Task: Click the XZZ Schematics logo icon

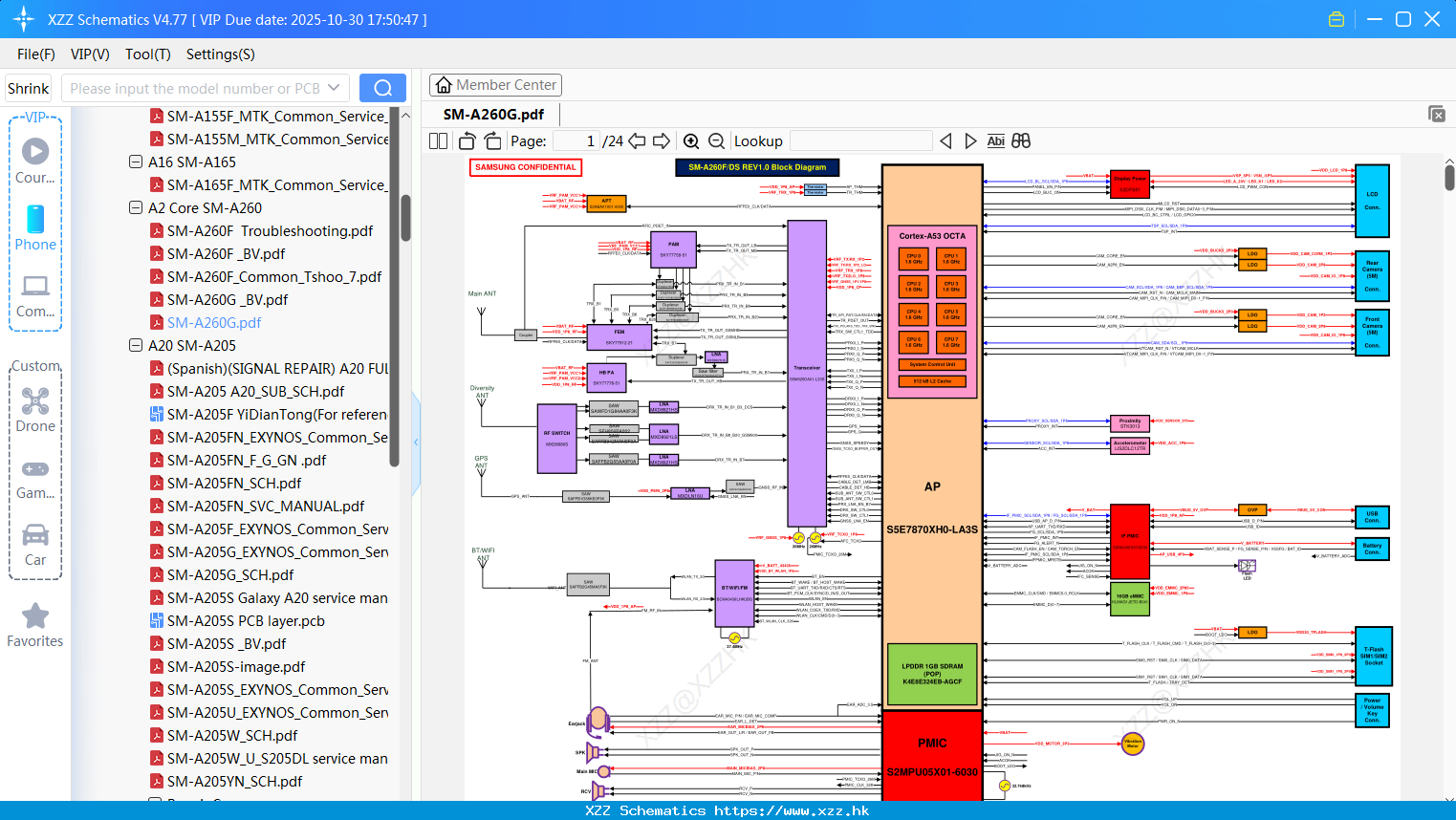Action: click(24, 19)
